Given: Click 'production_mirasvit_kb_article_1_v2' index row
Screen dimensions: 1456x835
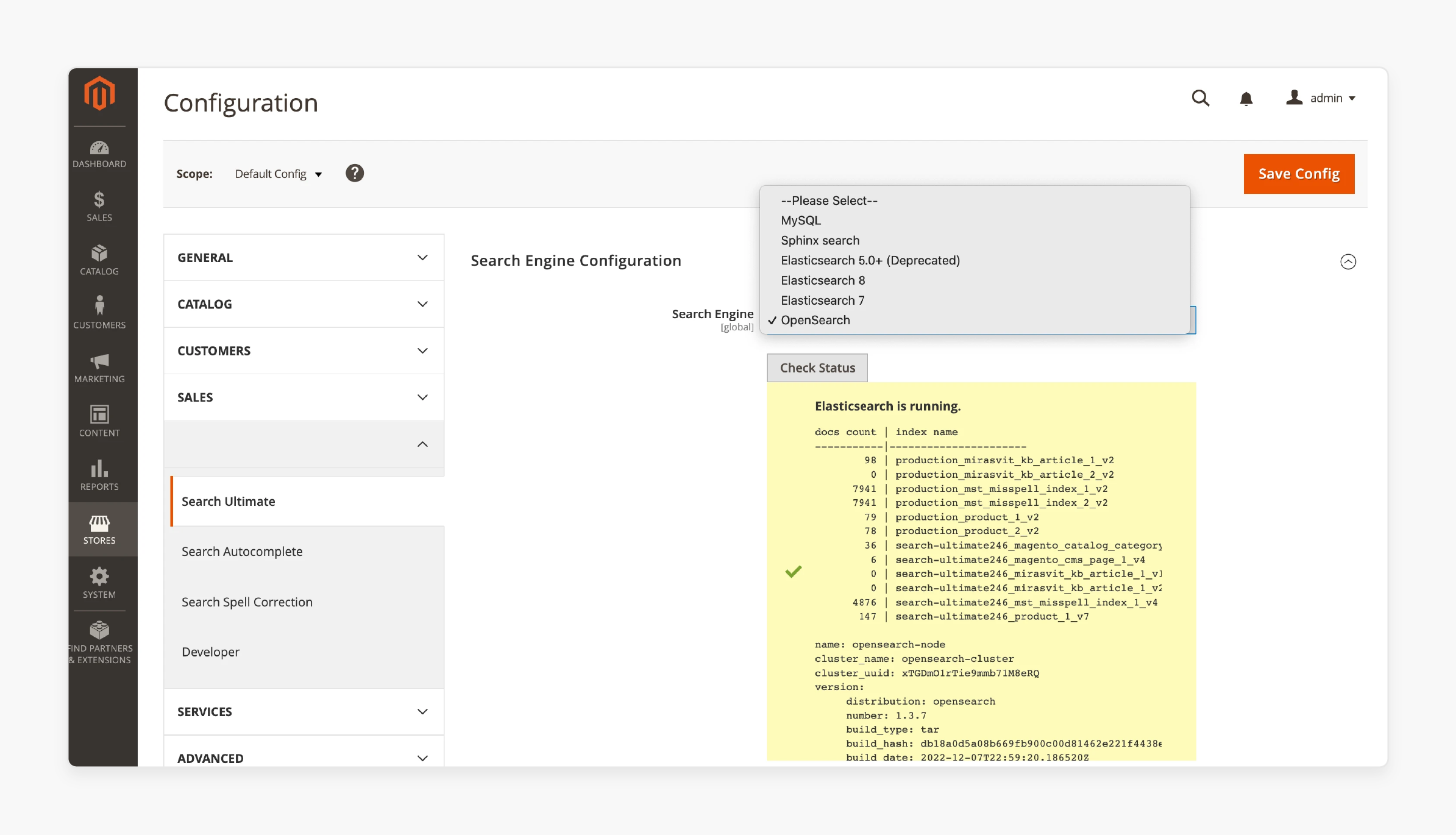Looking at the screenshot, I should [x=989, y=460].
